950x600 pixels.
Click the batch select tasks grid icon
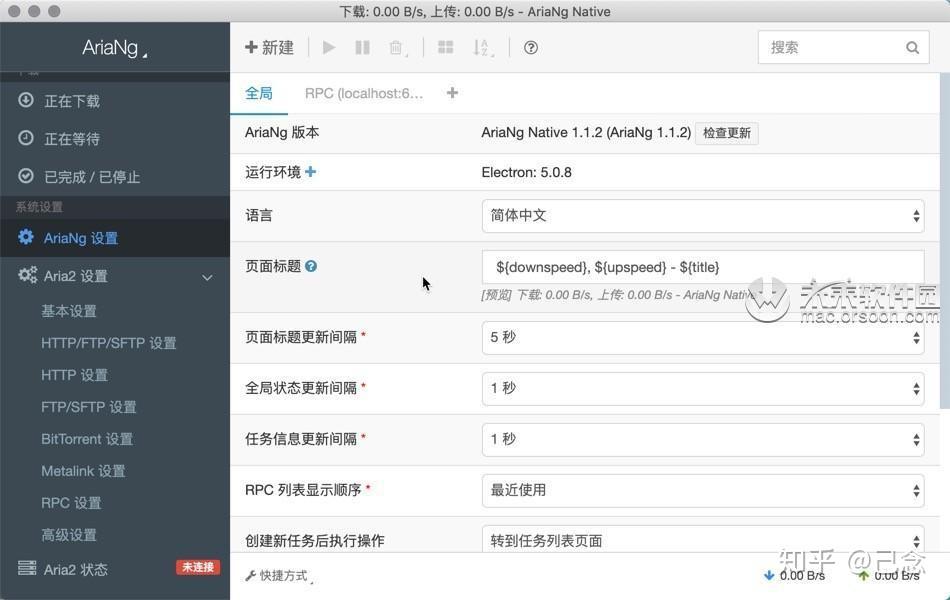[x=446, y=47]
